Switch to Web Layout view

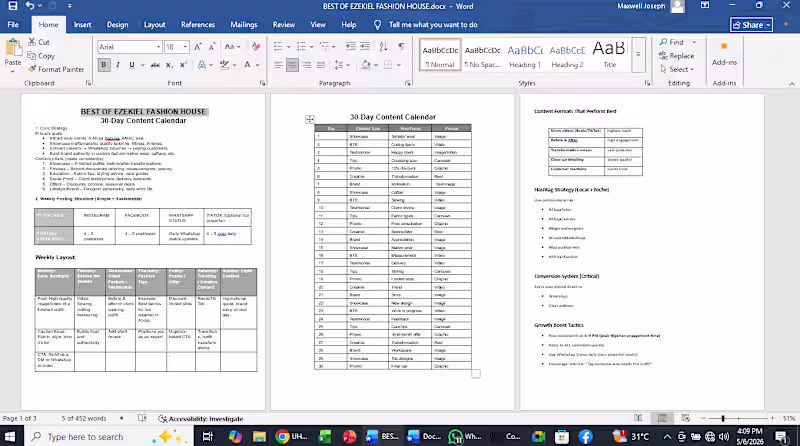[x=685, y=418]
